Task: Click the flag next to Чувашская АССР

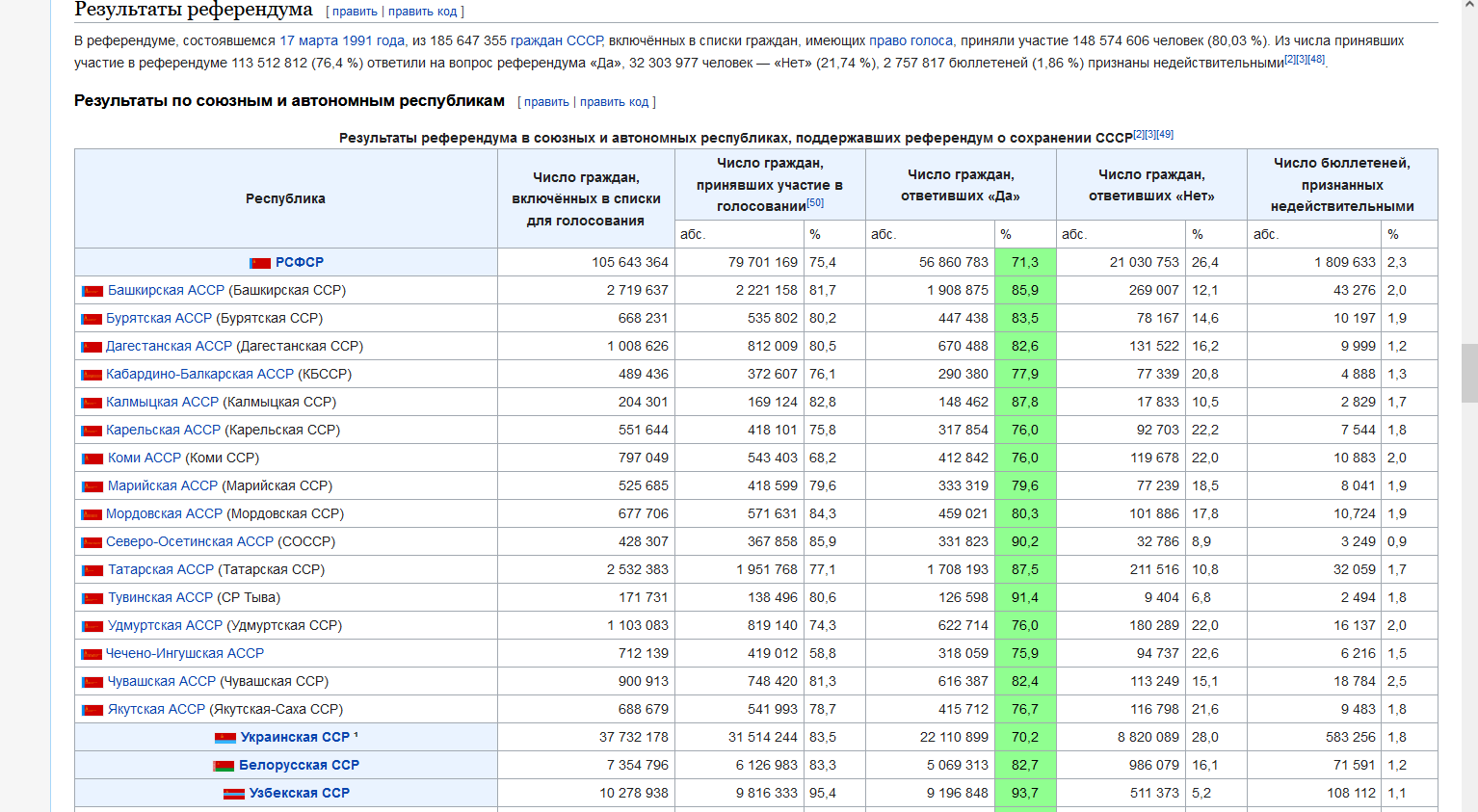Action: [92, 682]
